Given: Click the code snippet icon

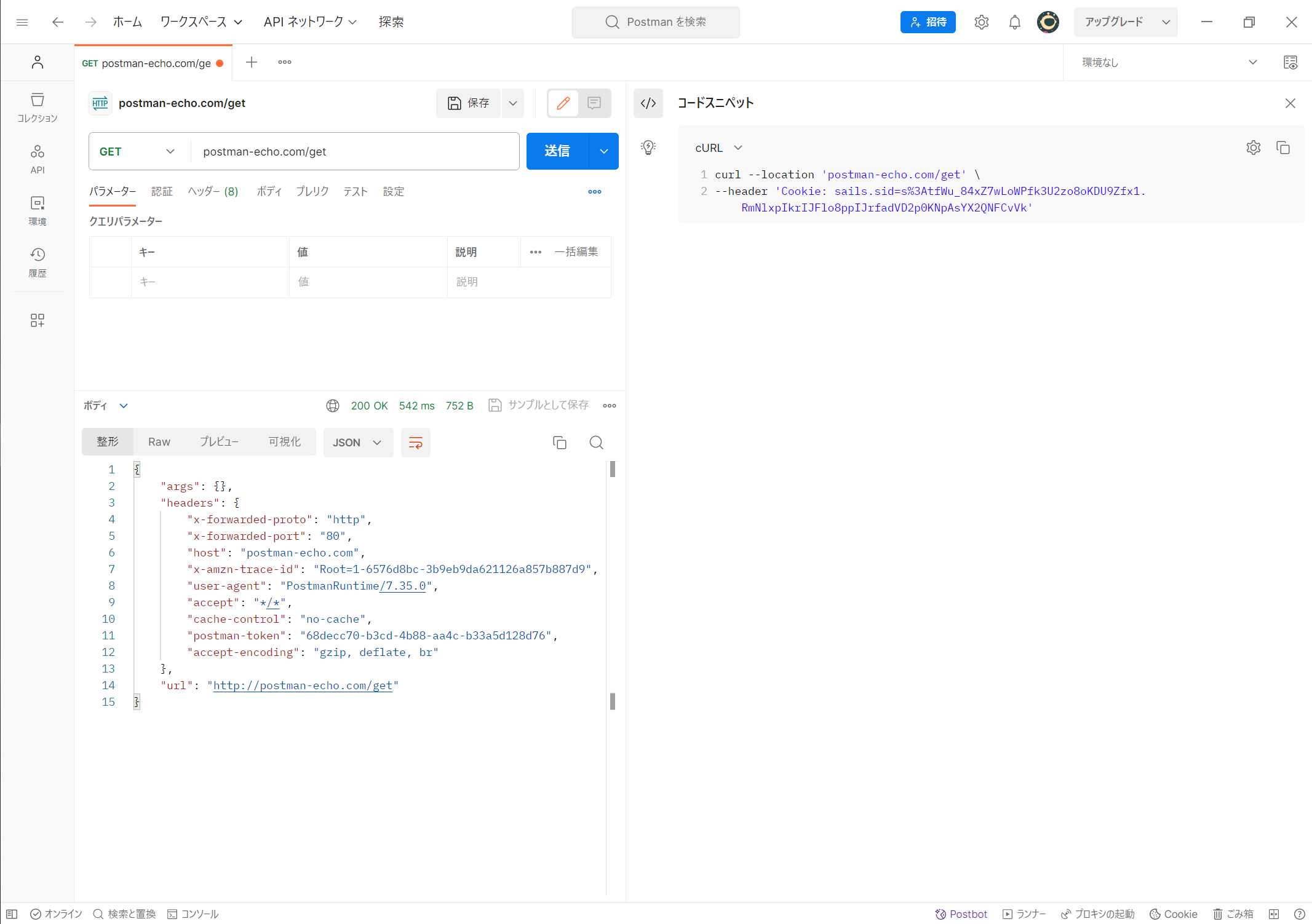Looking at the screenshot, I should click(x=648, y=103).
